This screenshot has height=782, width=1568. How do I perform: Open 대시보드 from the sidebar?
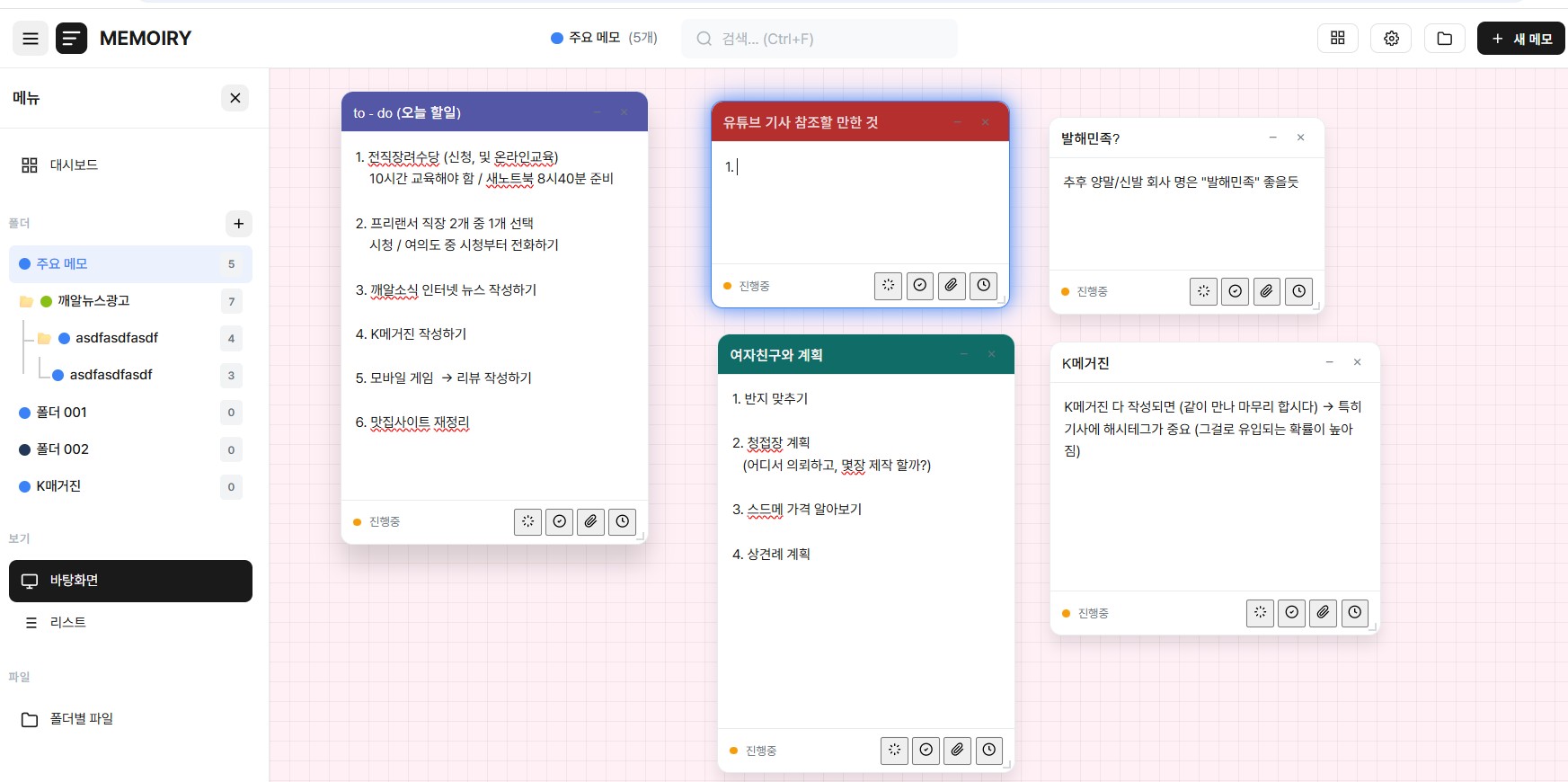click(x=74, y=165)
